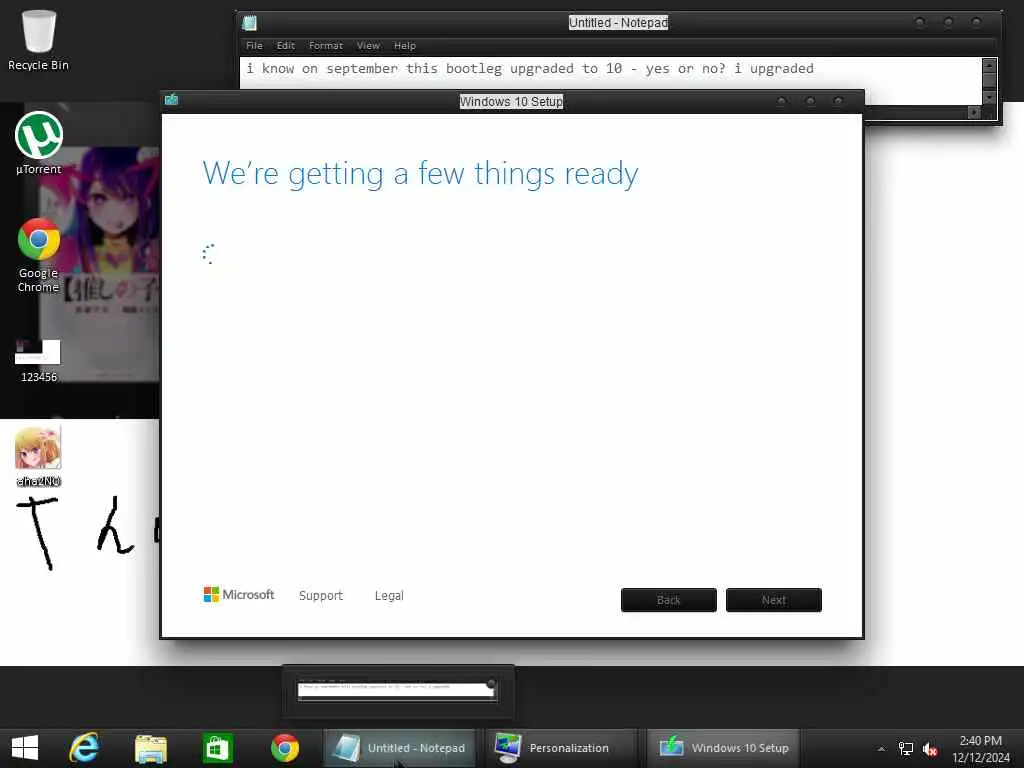Select the 123456 desktop file
Screen dimensions: 1024x768
[38, 360]
